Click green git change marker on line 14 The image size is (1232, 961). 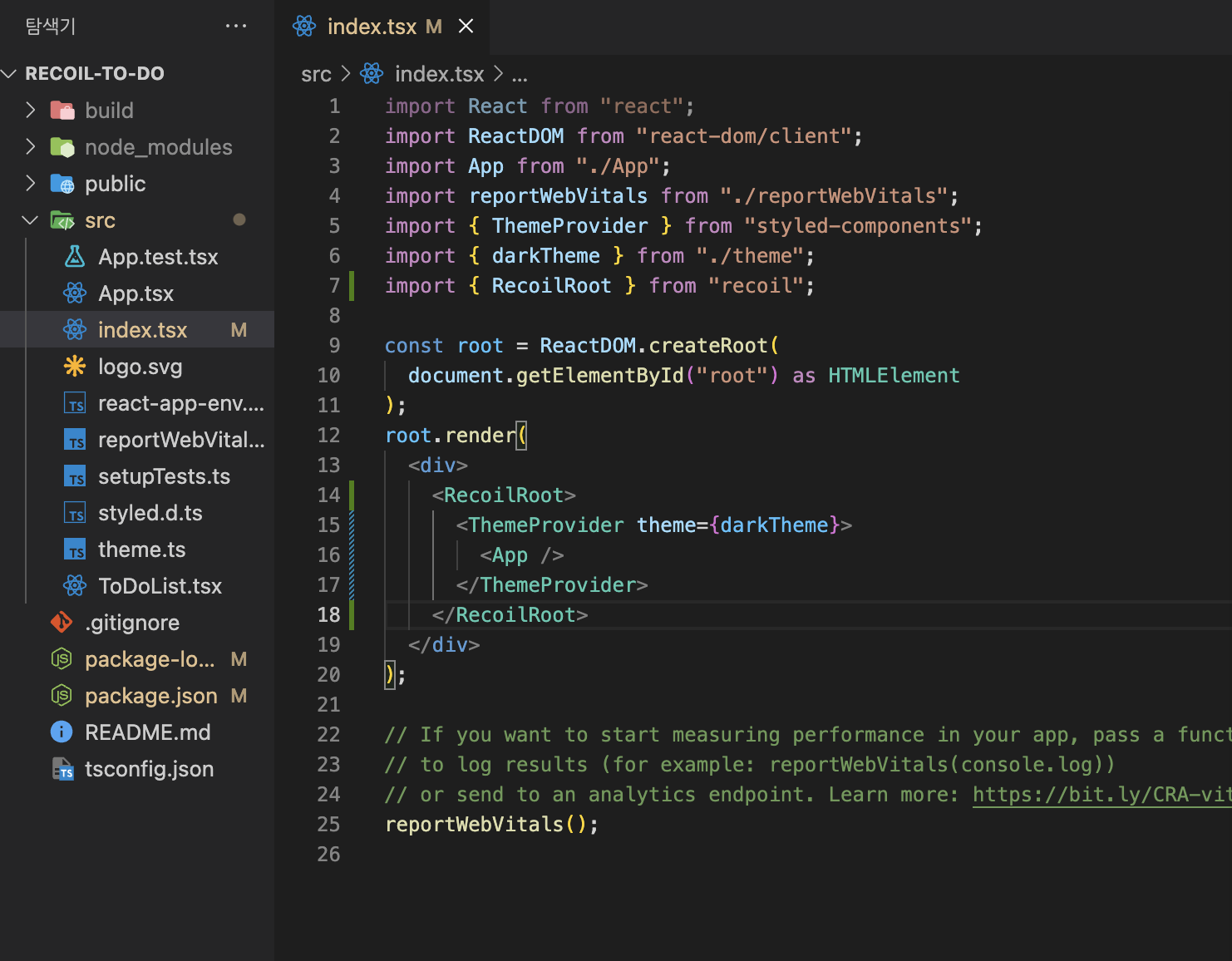coord(352,495)
